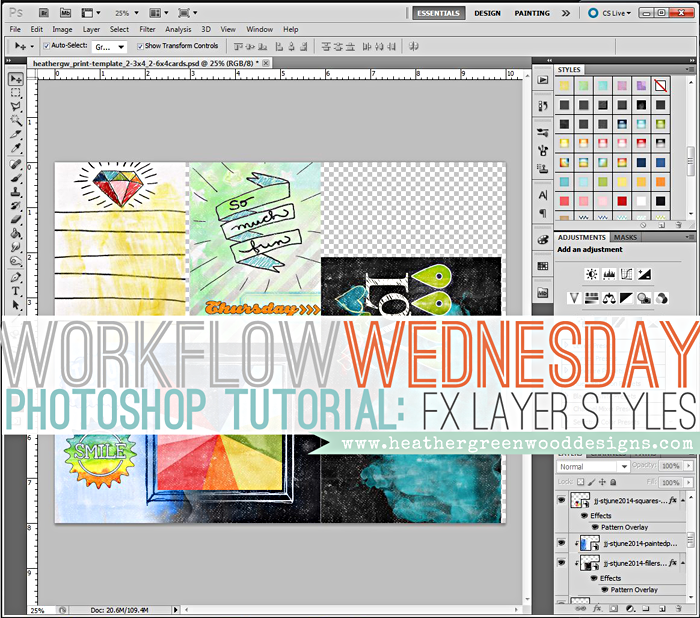Hide the jj-stjune2014-paintedp layer

click(x=561, y=543)
